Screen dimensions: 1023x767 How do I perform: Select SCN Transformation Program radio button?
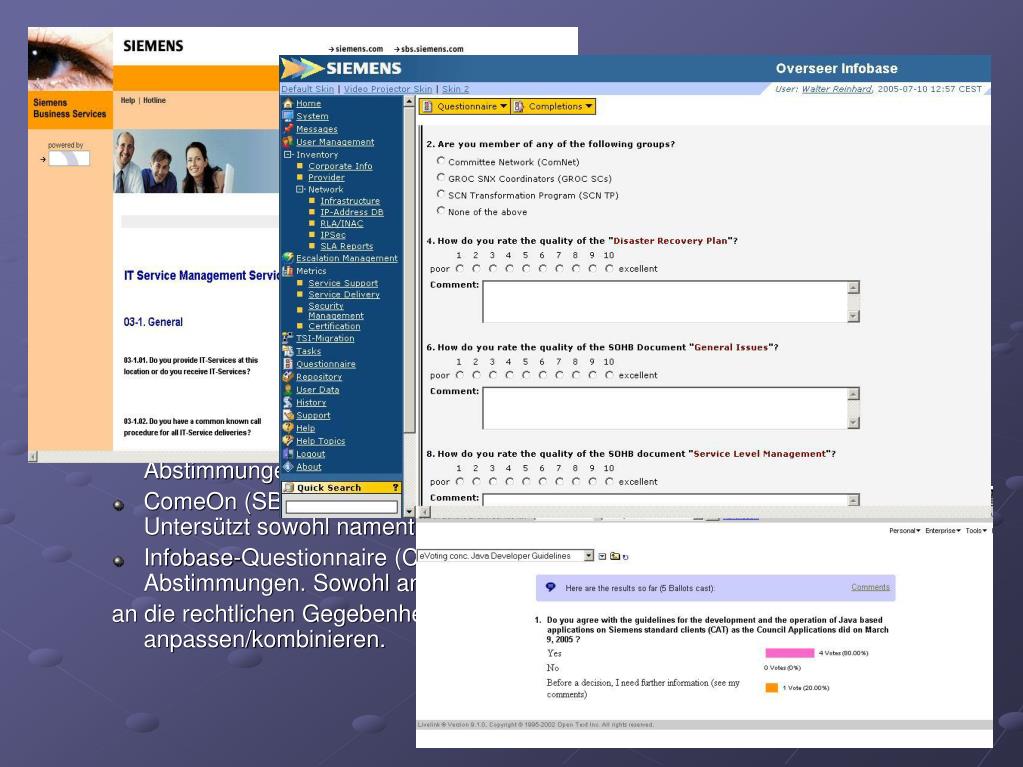tap(441, 194)
